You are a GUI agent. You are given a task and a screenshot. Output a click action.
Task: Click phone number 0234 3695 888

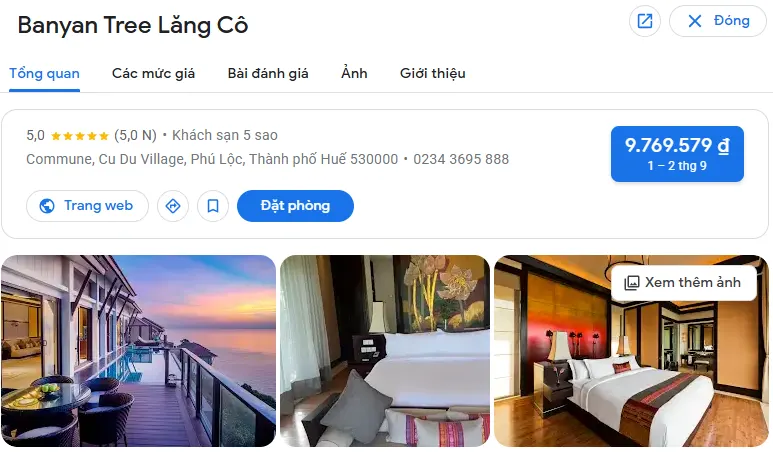point(461,159)
